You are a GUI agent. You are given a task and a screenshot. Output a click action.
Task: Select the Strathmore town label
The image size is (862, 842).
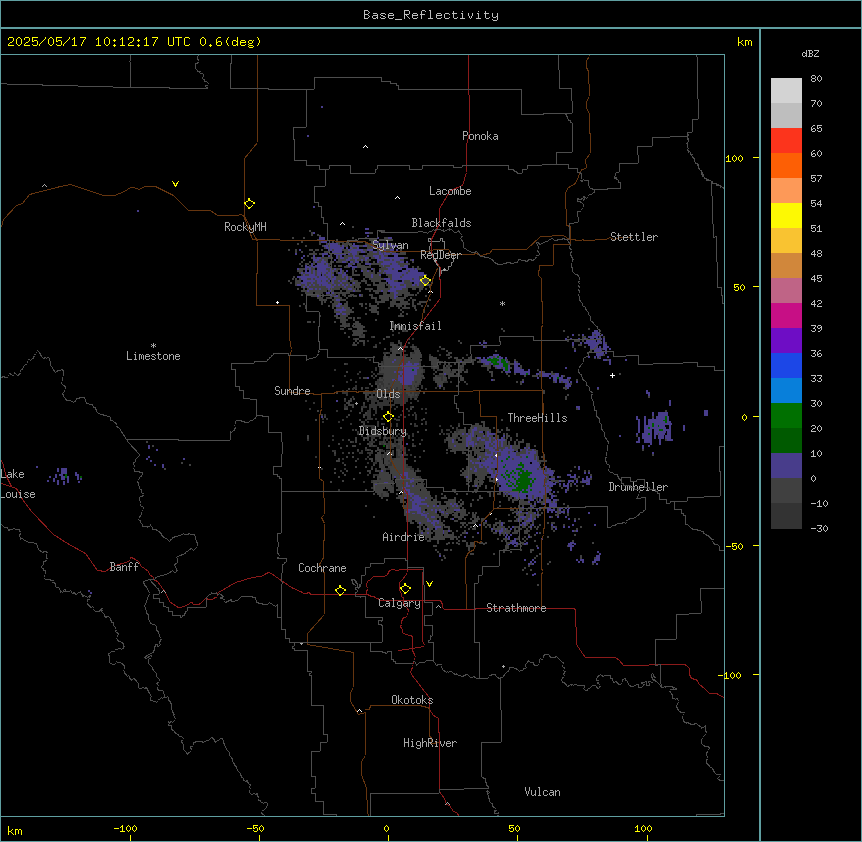pos(516,608)
